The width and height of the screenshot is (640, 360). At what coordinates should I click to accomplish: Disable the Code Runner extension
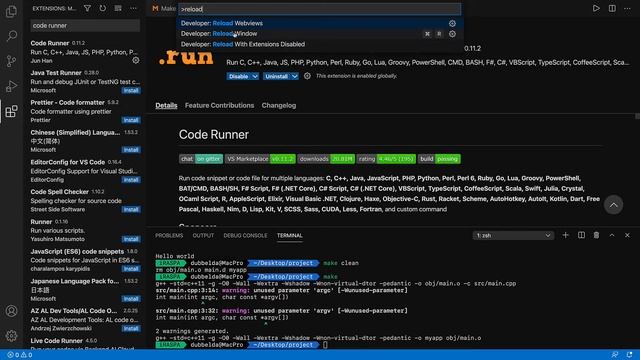(239, 76)
